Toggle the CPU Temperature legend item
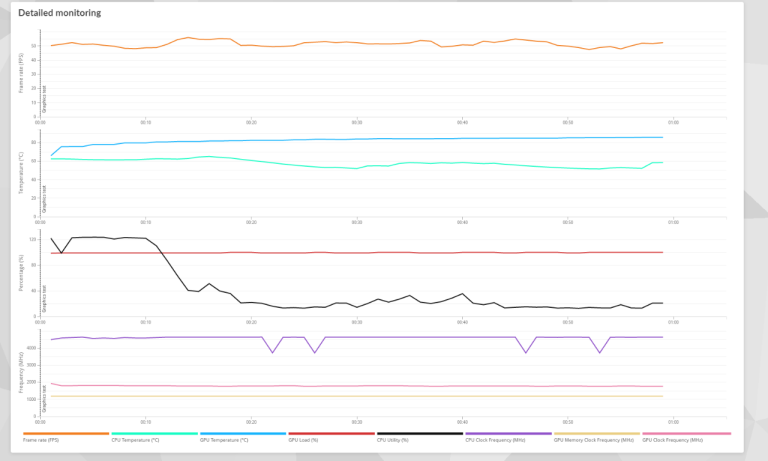This screenshot has height=461, width=768. coord(135,439)
